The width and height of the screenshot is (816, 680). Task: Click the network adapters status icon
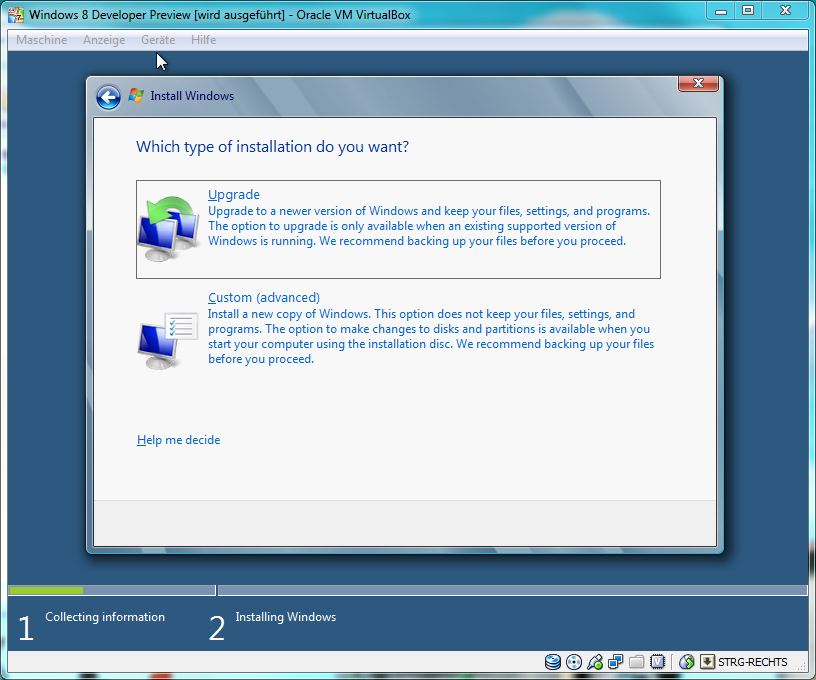tap(616, 662)
